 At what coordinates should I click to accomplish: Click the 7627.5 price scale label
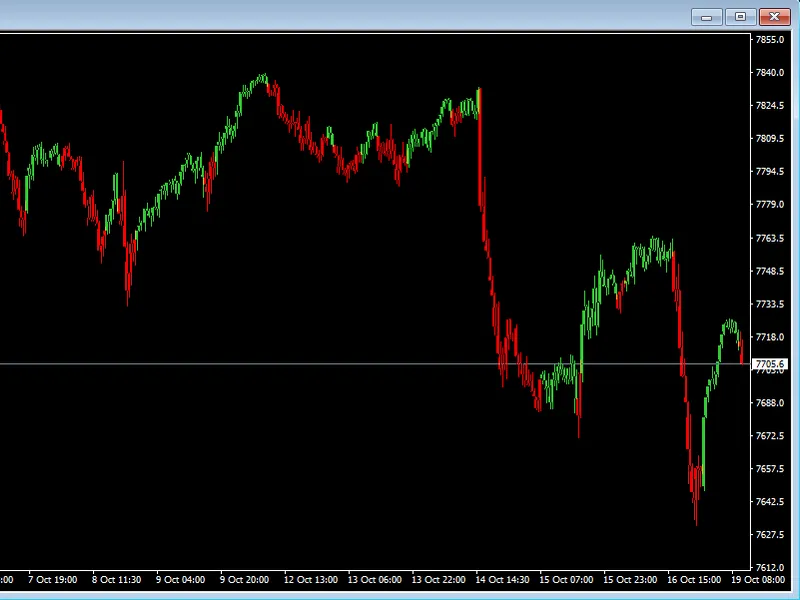(769, 535)
